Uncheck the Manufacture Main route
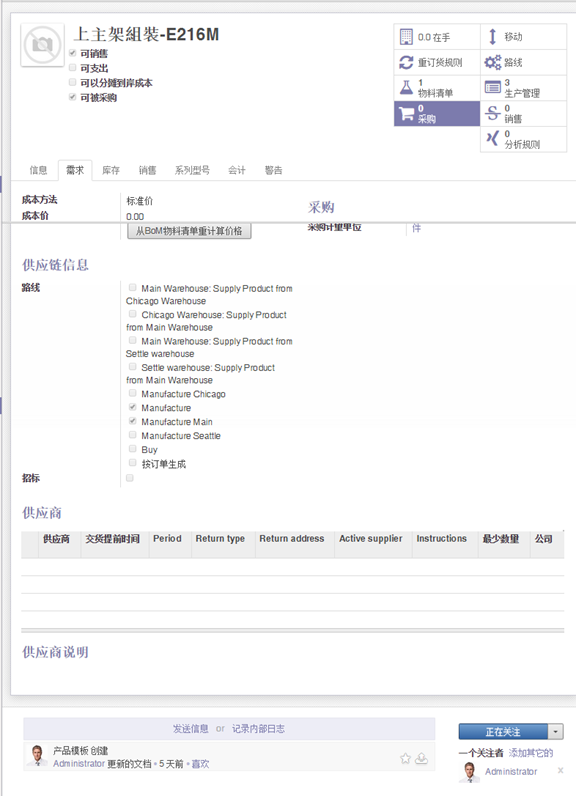Viewport: 576px width, 796px height. (132, 421)
